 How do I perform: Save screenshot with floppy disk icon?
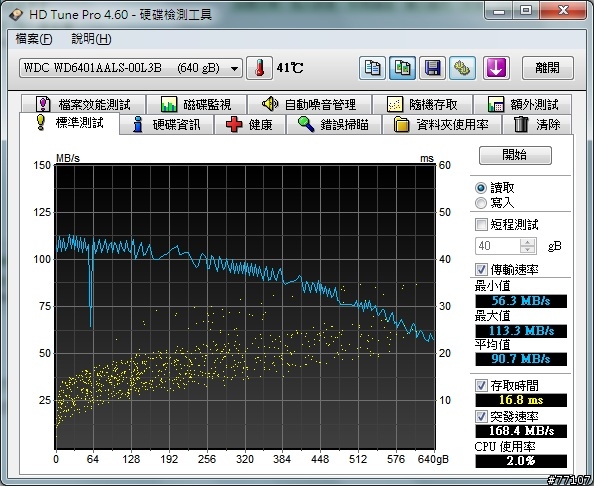[432, 68]
